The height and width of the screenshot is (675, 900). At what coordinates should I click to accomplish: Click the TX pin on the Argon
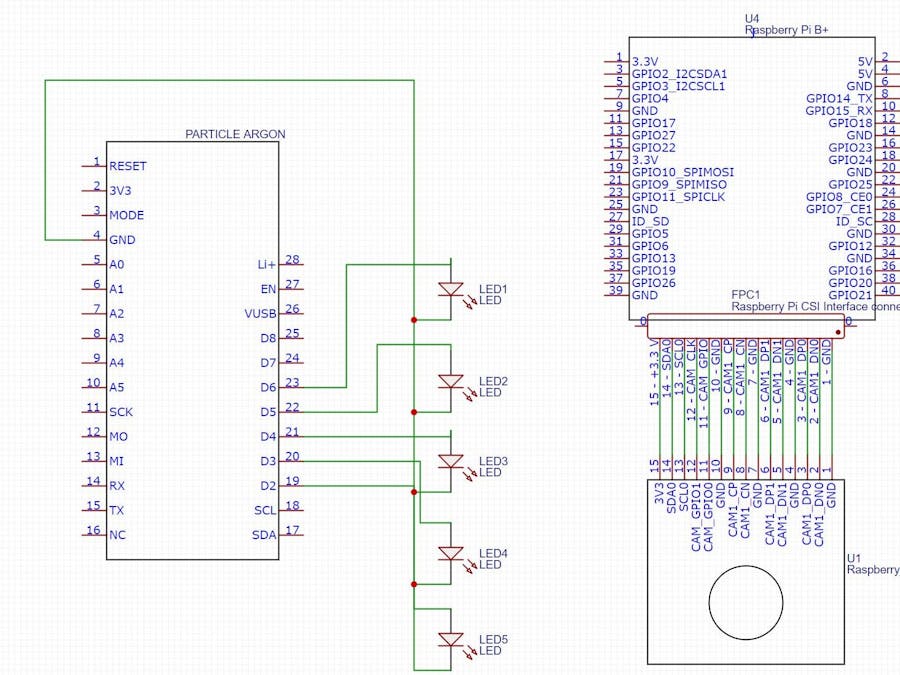click(117, 510)
